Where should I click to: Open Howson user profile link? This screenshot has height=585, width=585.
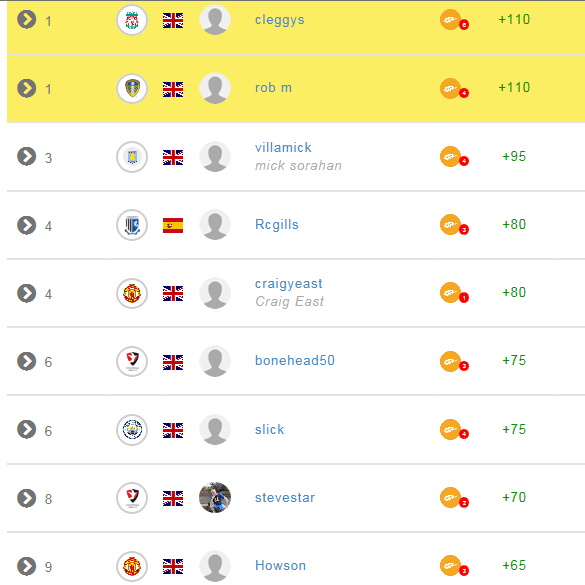(x=280, y=566)
